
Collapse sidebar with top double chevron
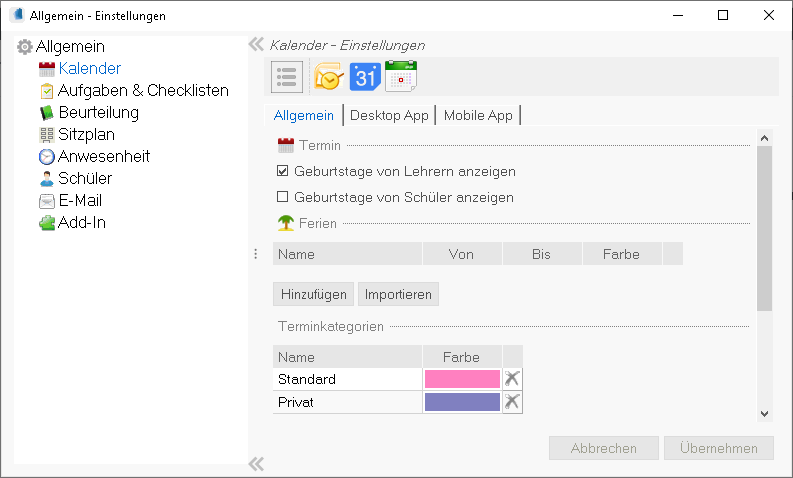[256, 45]
